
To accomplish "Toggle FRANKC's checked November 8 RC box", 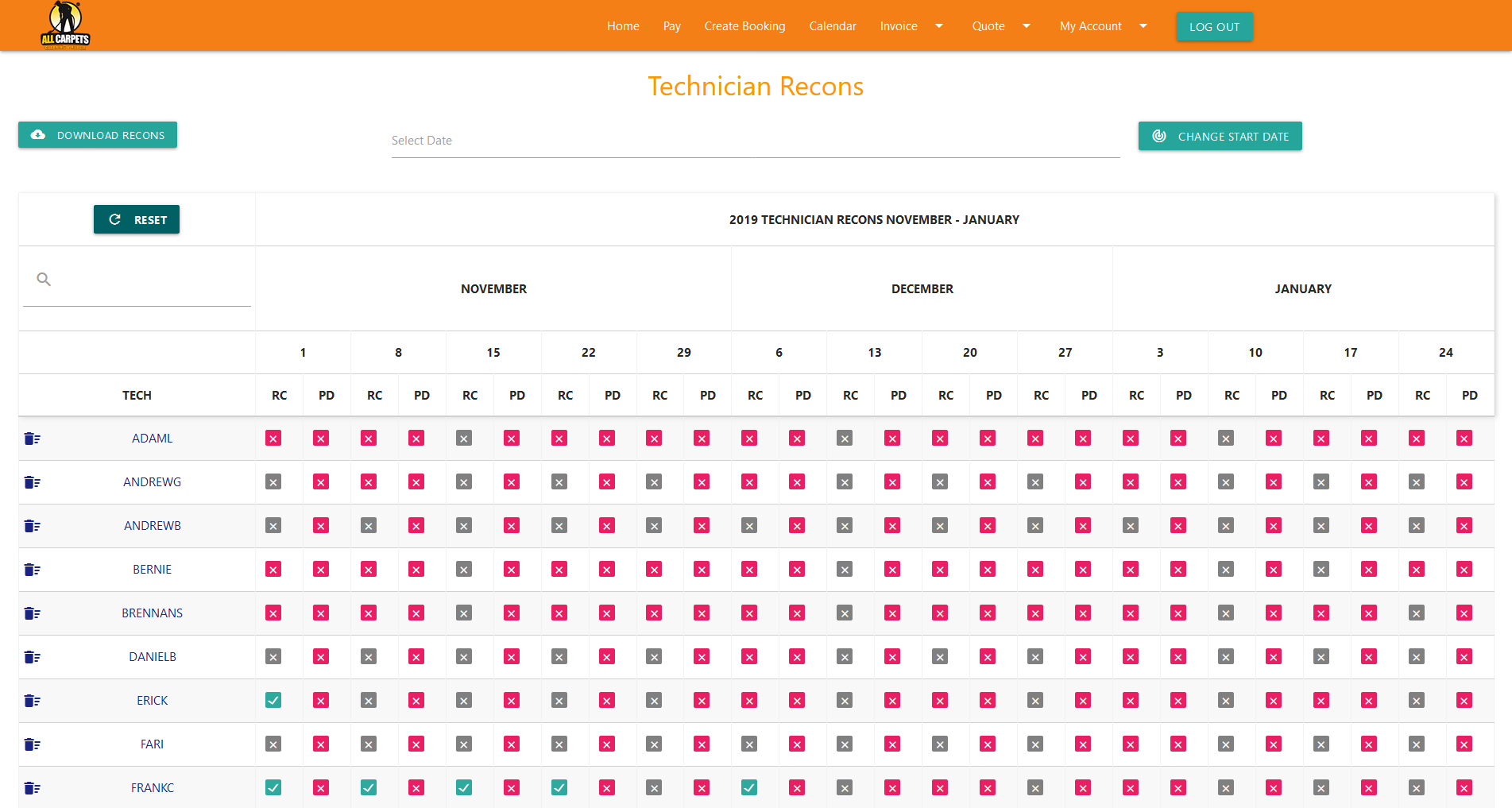I will [x=369, y=788].
